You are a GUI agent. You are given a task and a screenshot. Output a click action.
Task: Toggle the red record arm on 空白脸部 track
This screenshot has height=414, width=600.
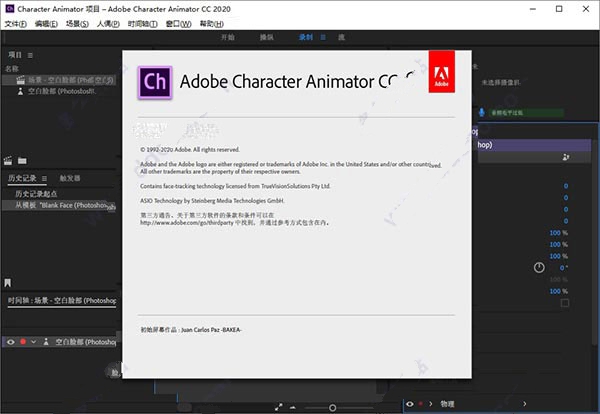click(x=23, y=342)
